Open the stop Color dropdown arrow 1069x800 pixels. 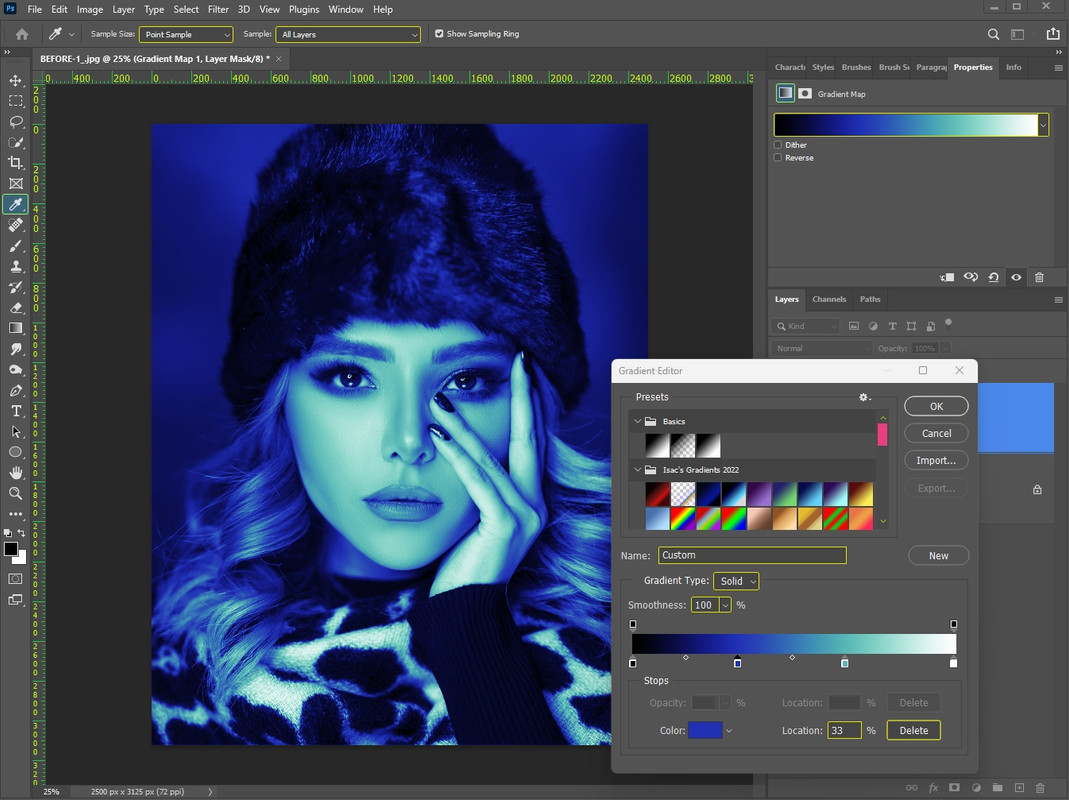tap(729, 730)
